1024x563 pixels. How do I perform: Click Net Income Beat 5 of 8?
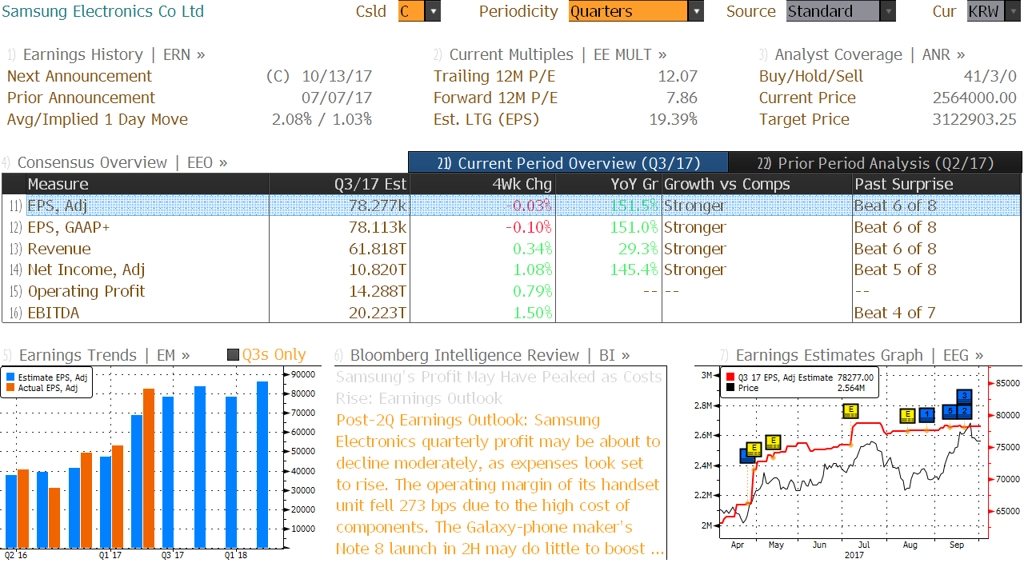point(895,270)
